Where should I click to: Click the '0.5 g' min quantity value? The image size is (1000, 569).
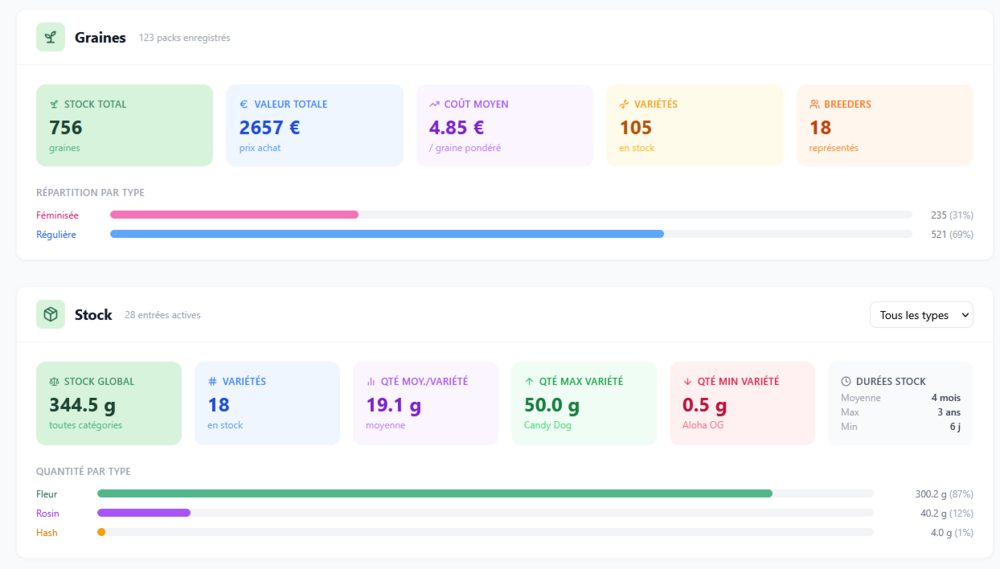coord(705,405)
